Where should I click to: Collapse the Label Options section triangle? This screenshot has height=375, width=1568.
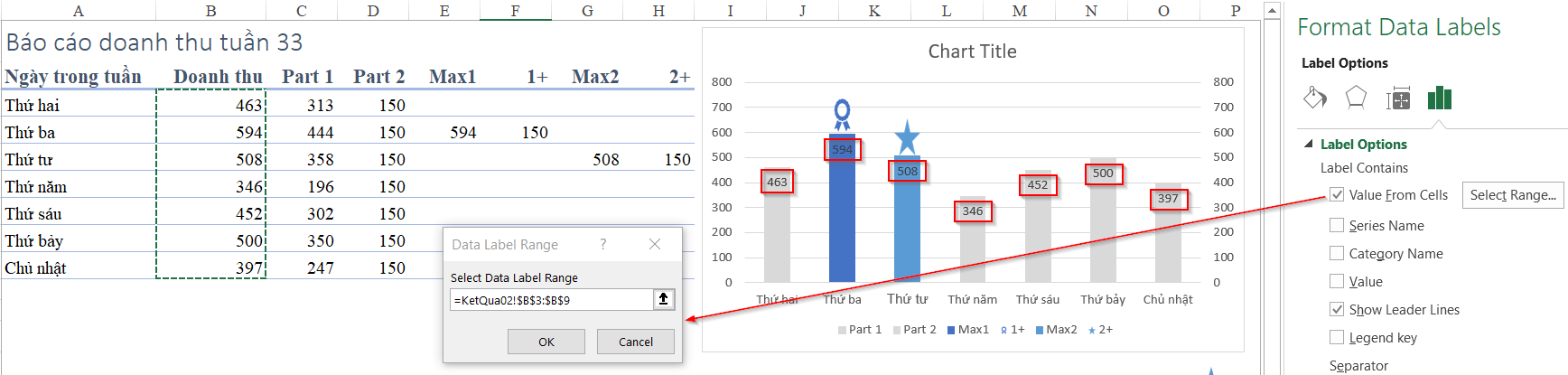1309,144
